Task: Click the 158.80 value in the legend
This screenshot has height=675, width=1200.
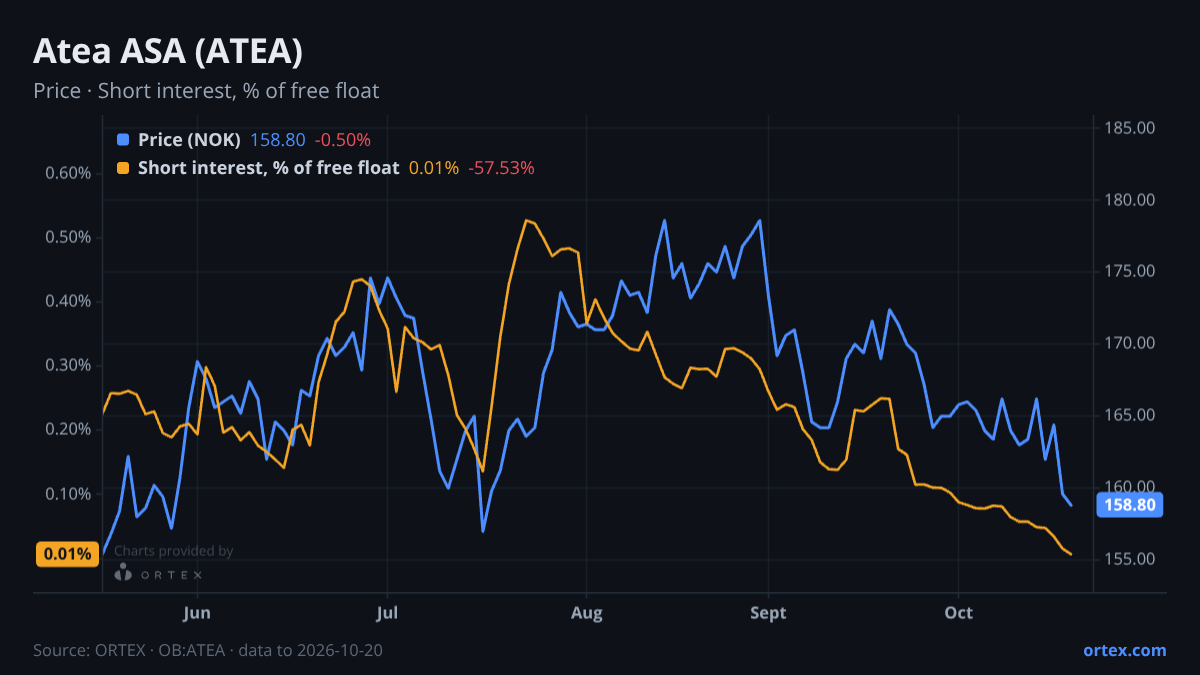Action: (x=277, y=140)
